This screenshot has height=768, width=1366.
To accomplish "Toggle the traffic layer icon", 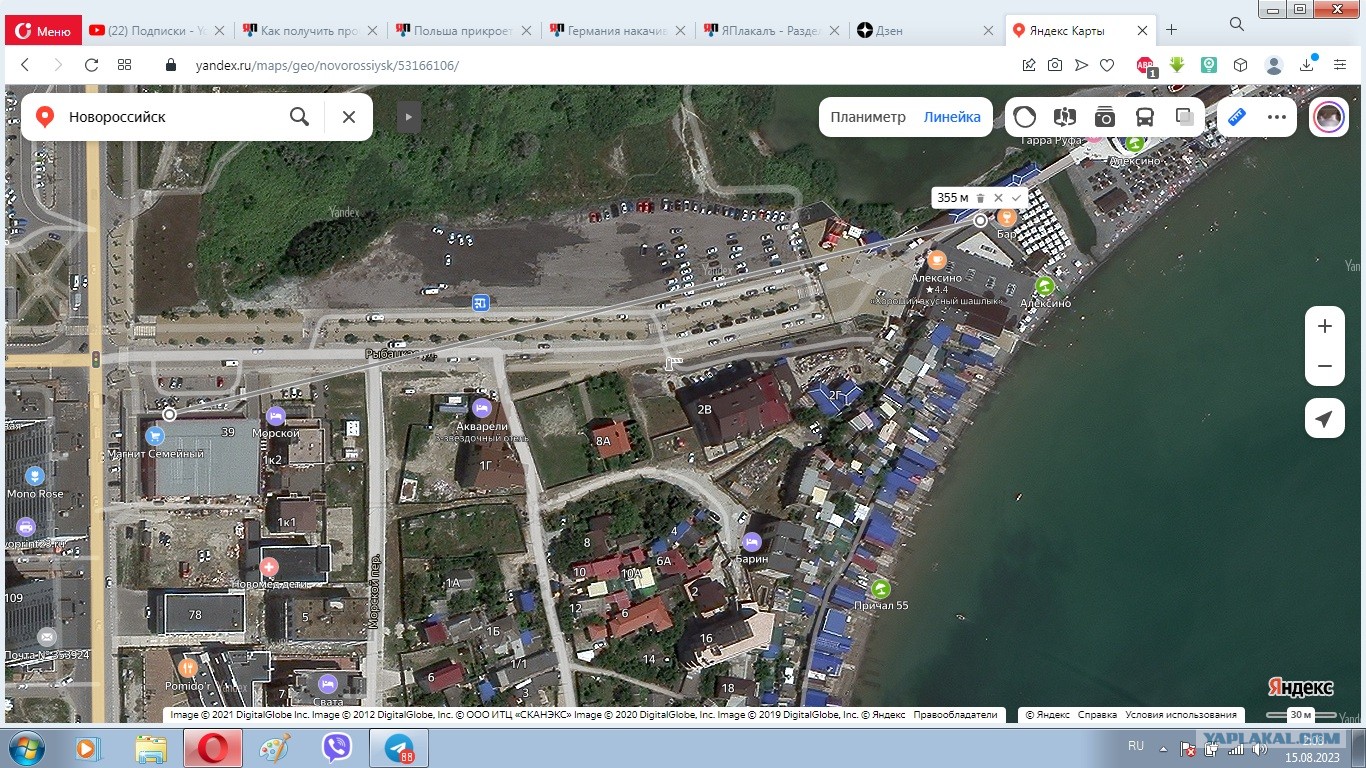I will point(1025,117).
